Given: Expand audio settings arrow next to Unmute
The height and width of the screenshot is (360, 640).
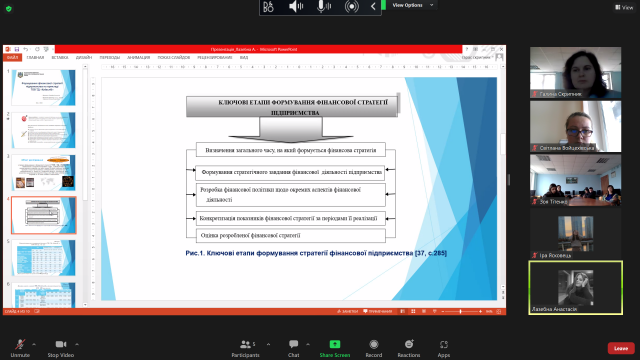Looking at the screenshot, I should 34,344.
